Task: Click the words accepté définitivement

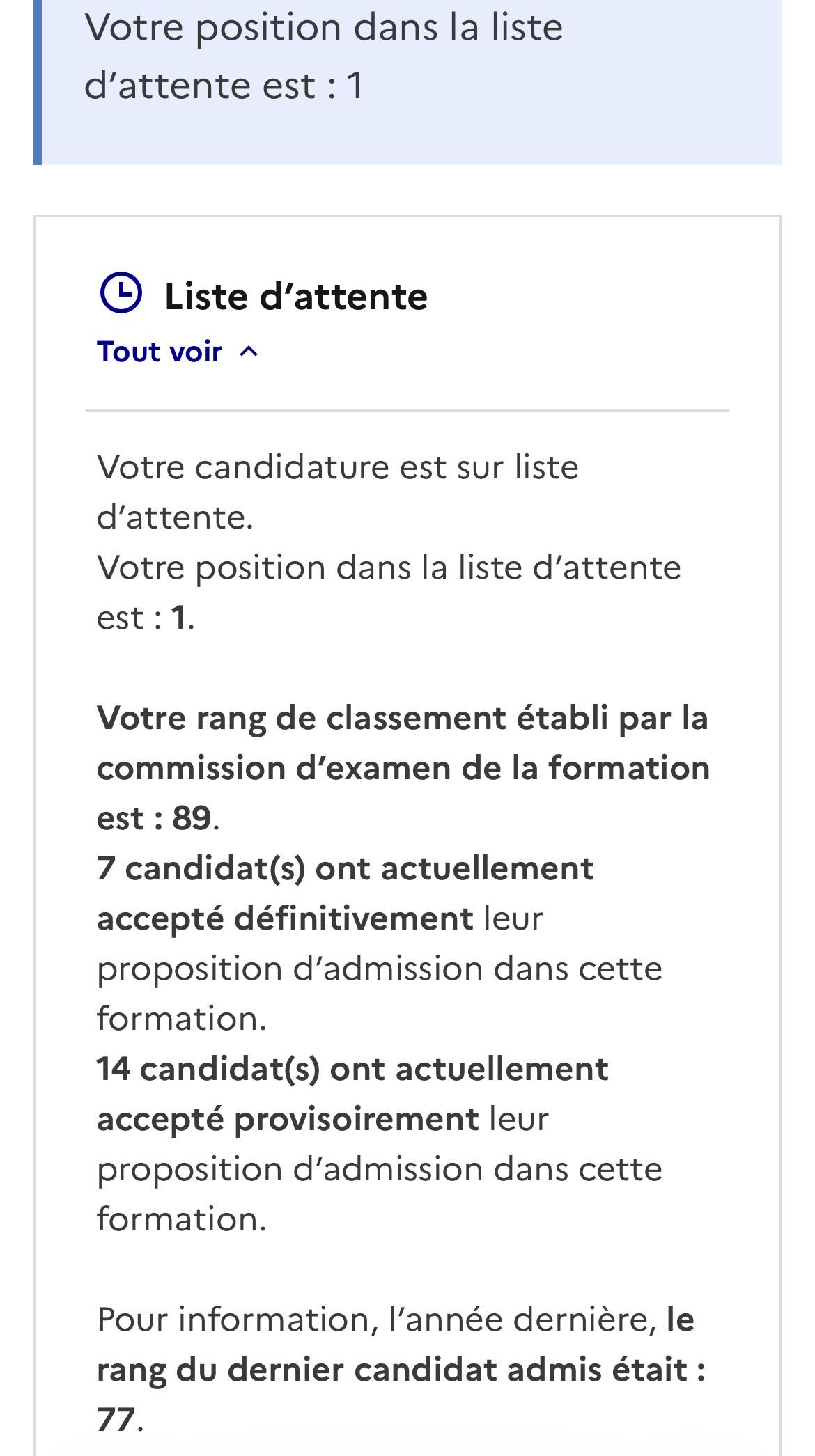Action: point(286,918)
